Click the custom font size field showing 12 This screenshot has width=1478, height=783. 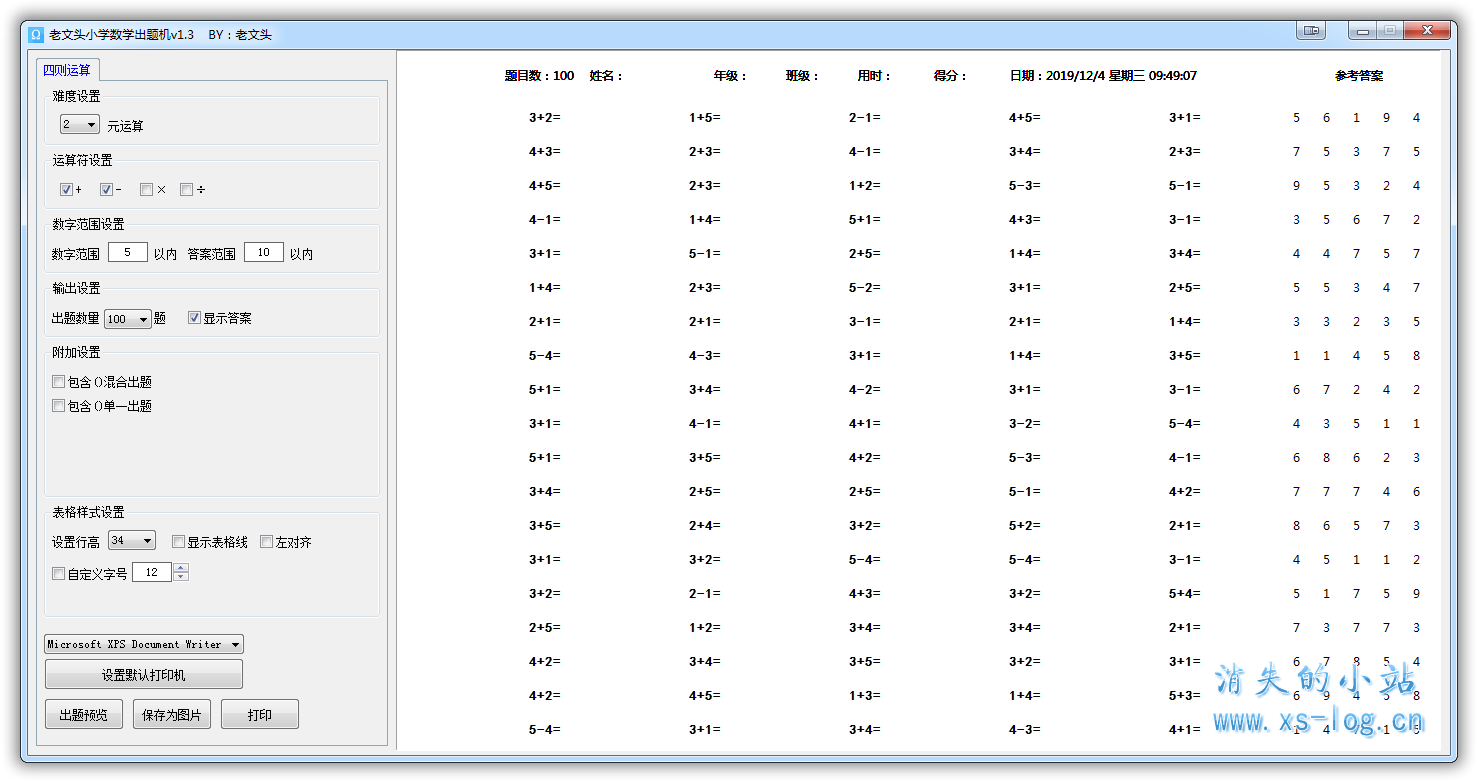[x=152, y=572]
